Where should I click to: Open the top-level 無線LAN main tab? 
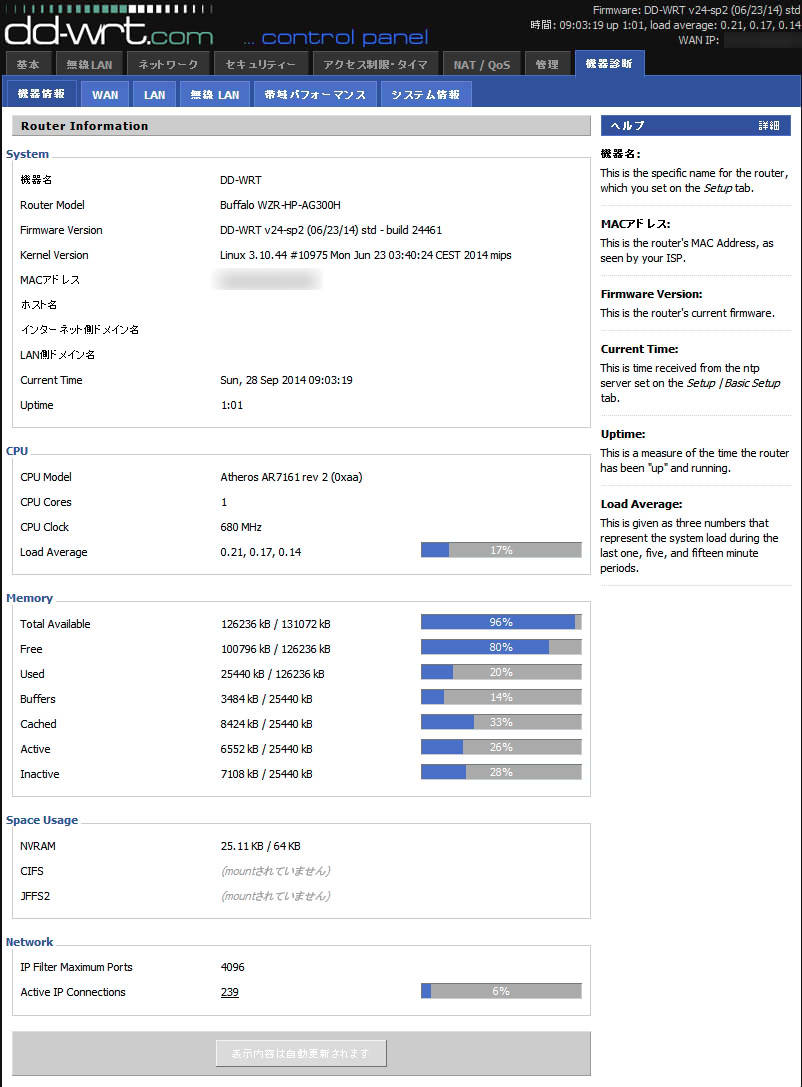[x=89, y=64]
